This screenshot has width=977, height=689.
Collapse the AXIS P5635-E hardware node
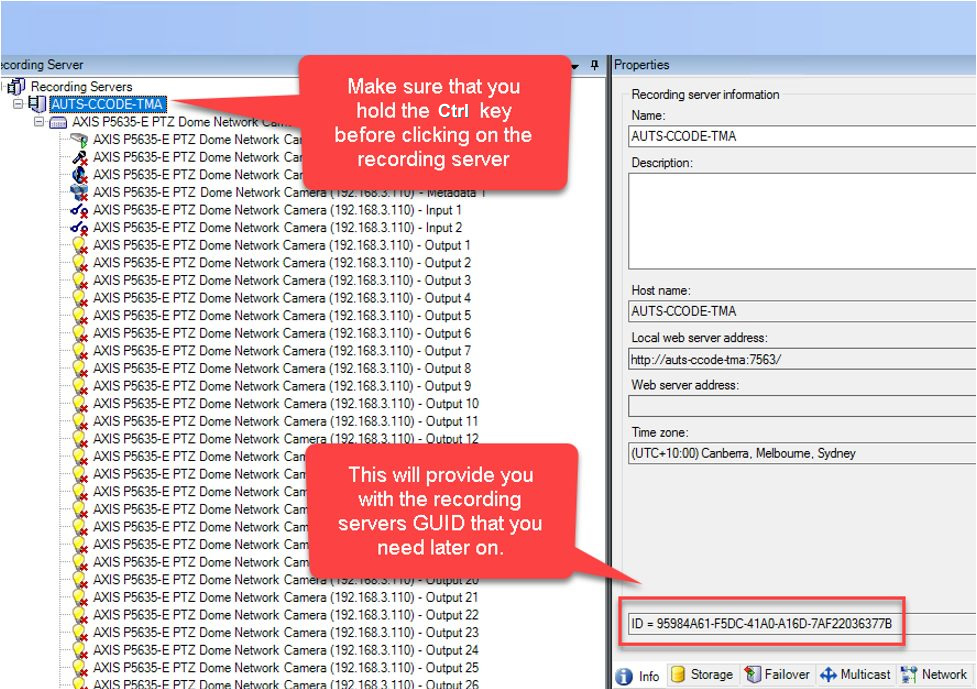point(39,122)
